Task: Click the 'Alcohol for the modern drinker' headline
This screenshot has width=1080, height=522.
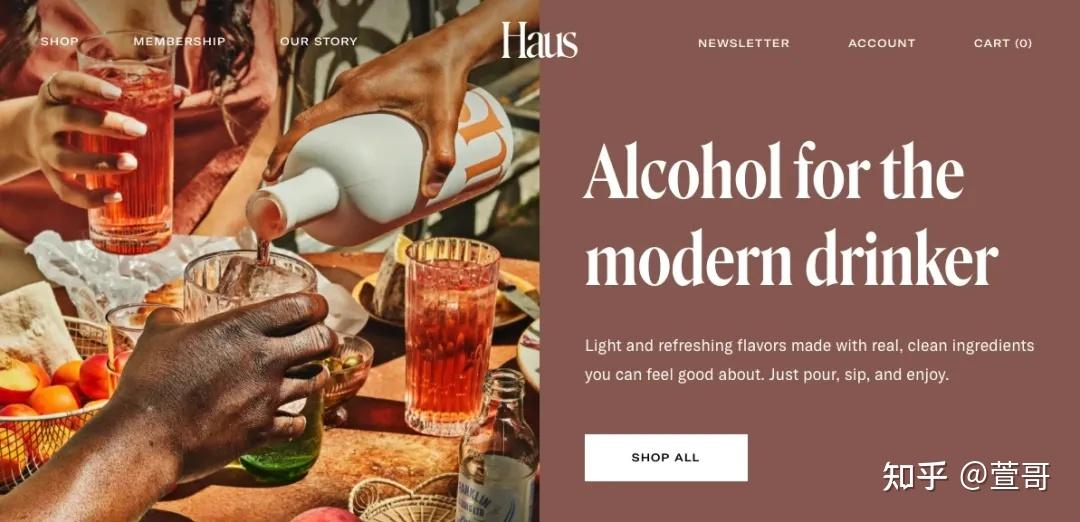Action: [791, 214]
